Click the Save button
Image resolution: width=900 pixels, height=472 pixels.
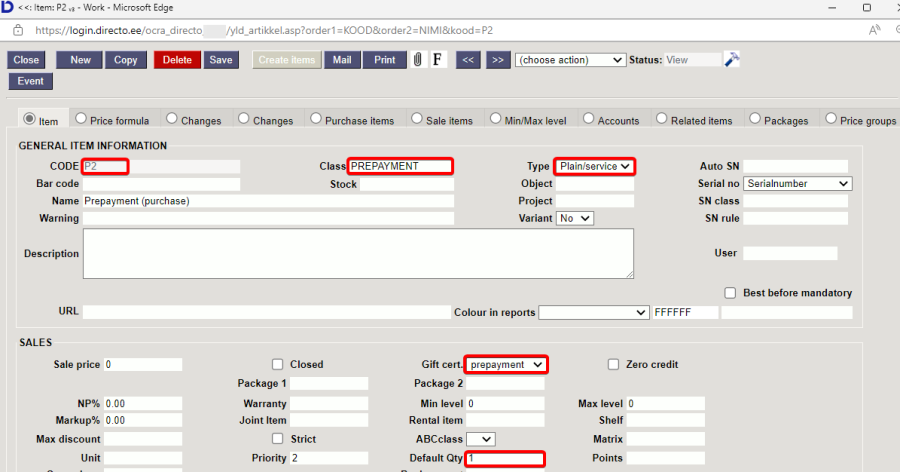click(x=221, y=60)
